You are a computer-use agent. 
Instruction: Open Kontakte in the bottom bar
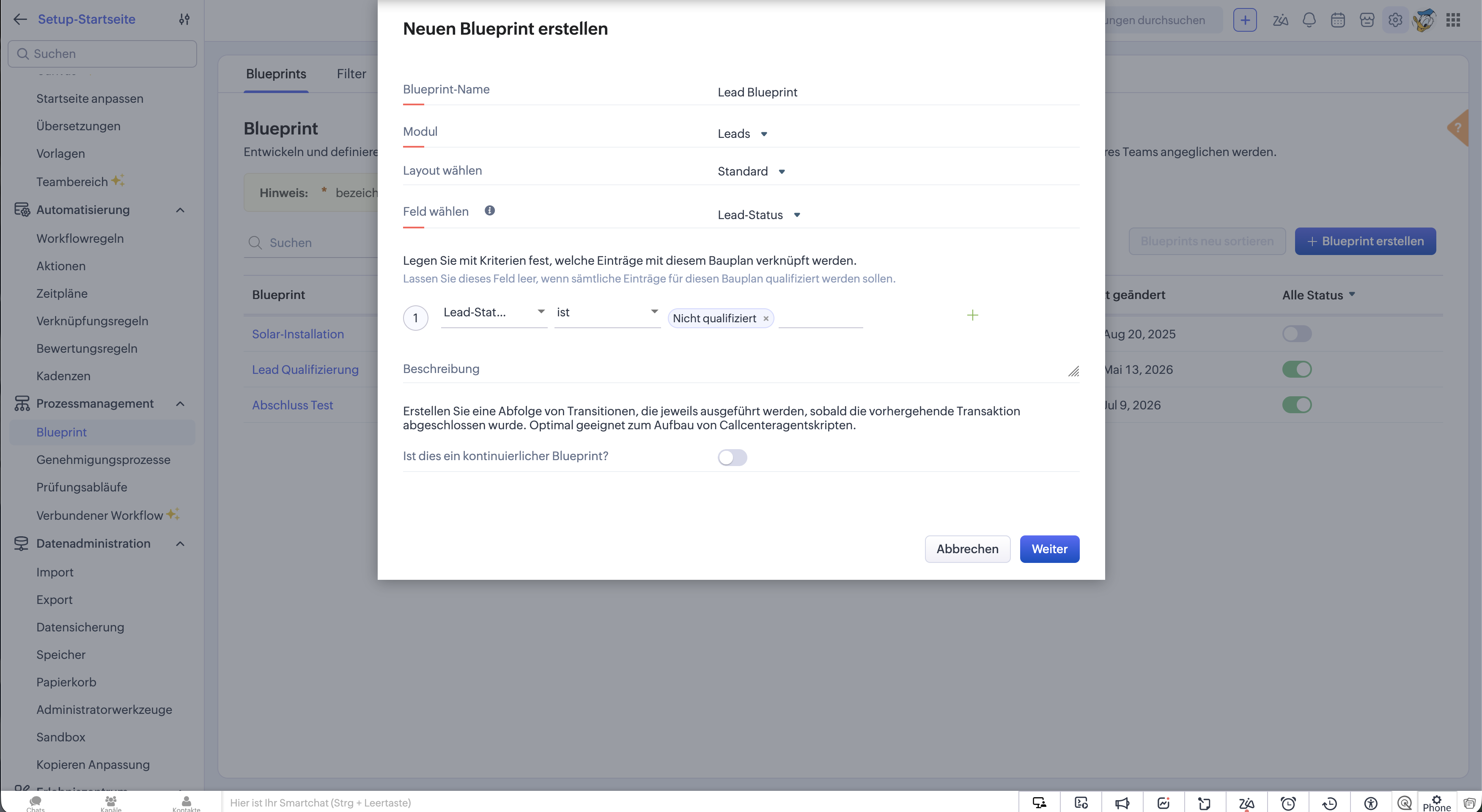[187, 804]
